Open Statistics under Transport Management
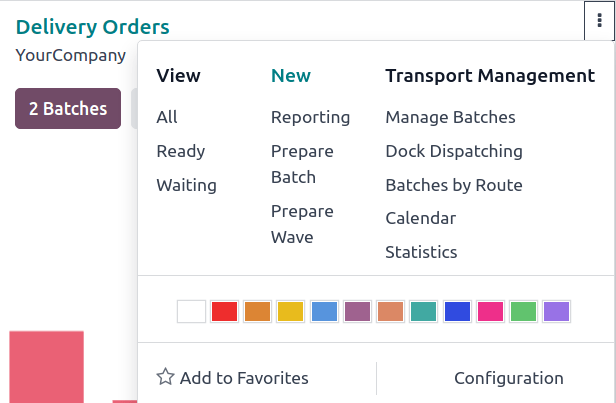This screenshot has width=616, height=403. pos(421,252)
